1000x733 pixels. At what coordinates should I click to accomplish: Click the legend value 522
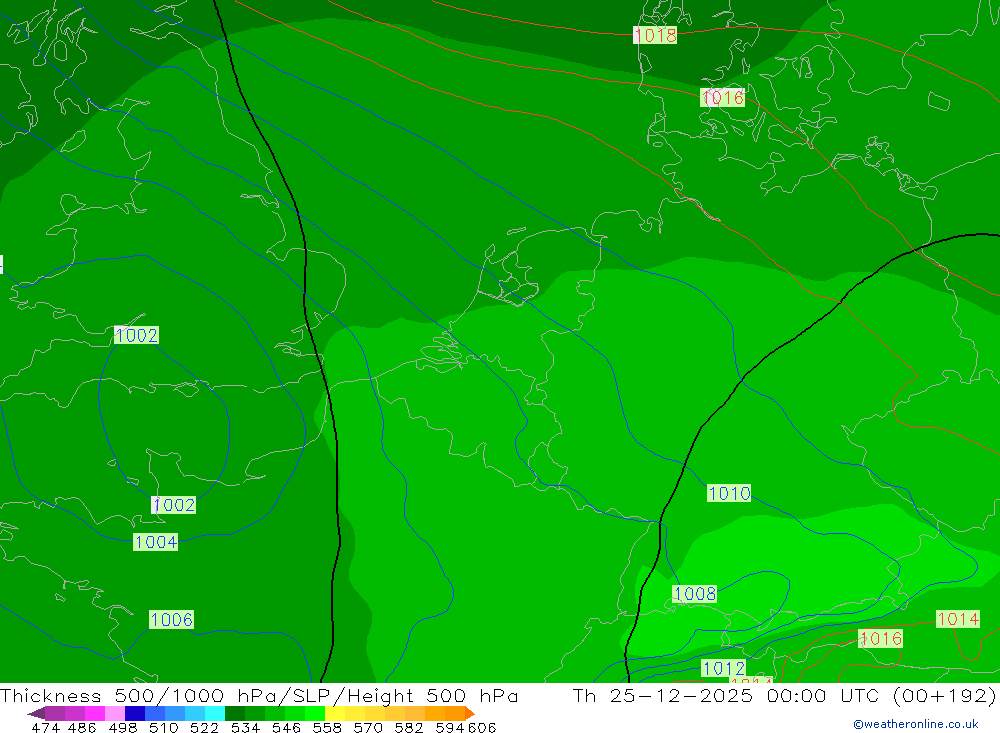205,728
